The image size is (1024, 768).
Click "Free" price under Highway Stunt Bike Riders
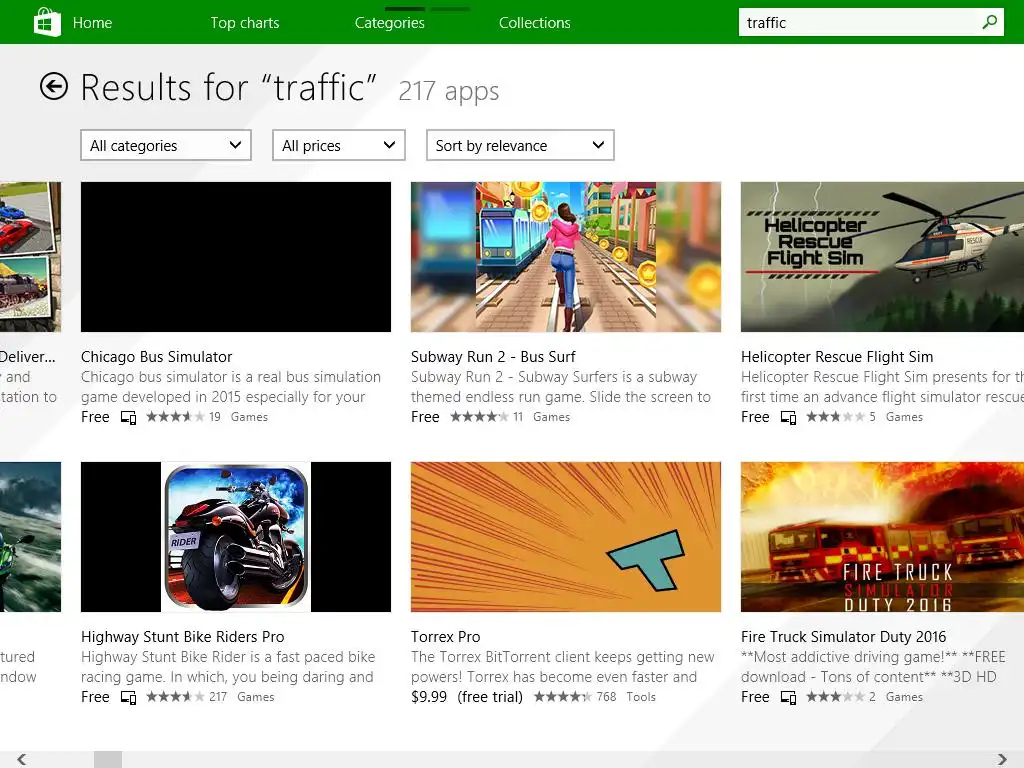pos(95,697)
